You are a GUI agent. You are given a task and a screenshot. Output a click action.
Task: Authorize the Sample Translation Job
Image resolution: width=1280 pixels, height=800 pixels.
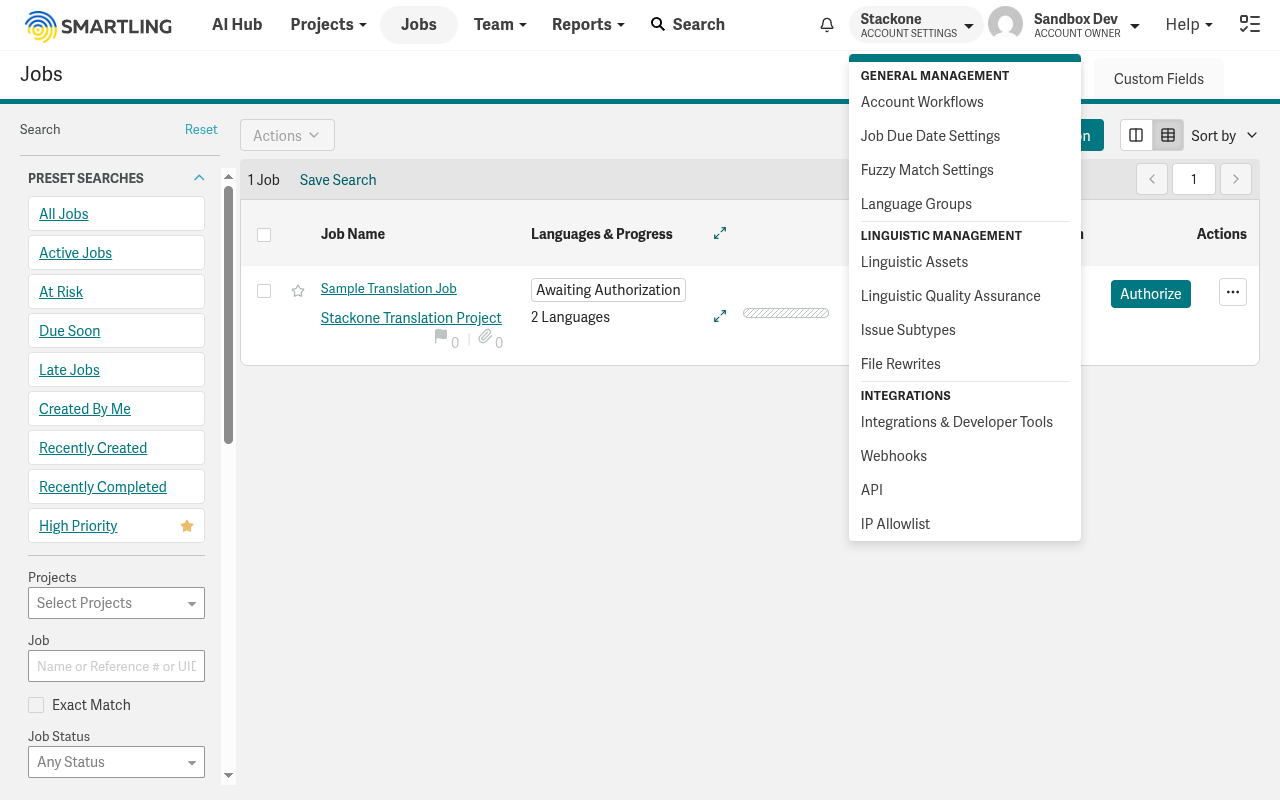click(x=1150, y=294)
